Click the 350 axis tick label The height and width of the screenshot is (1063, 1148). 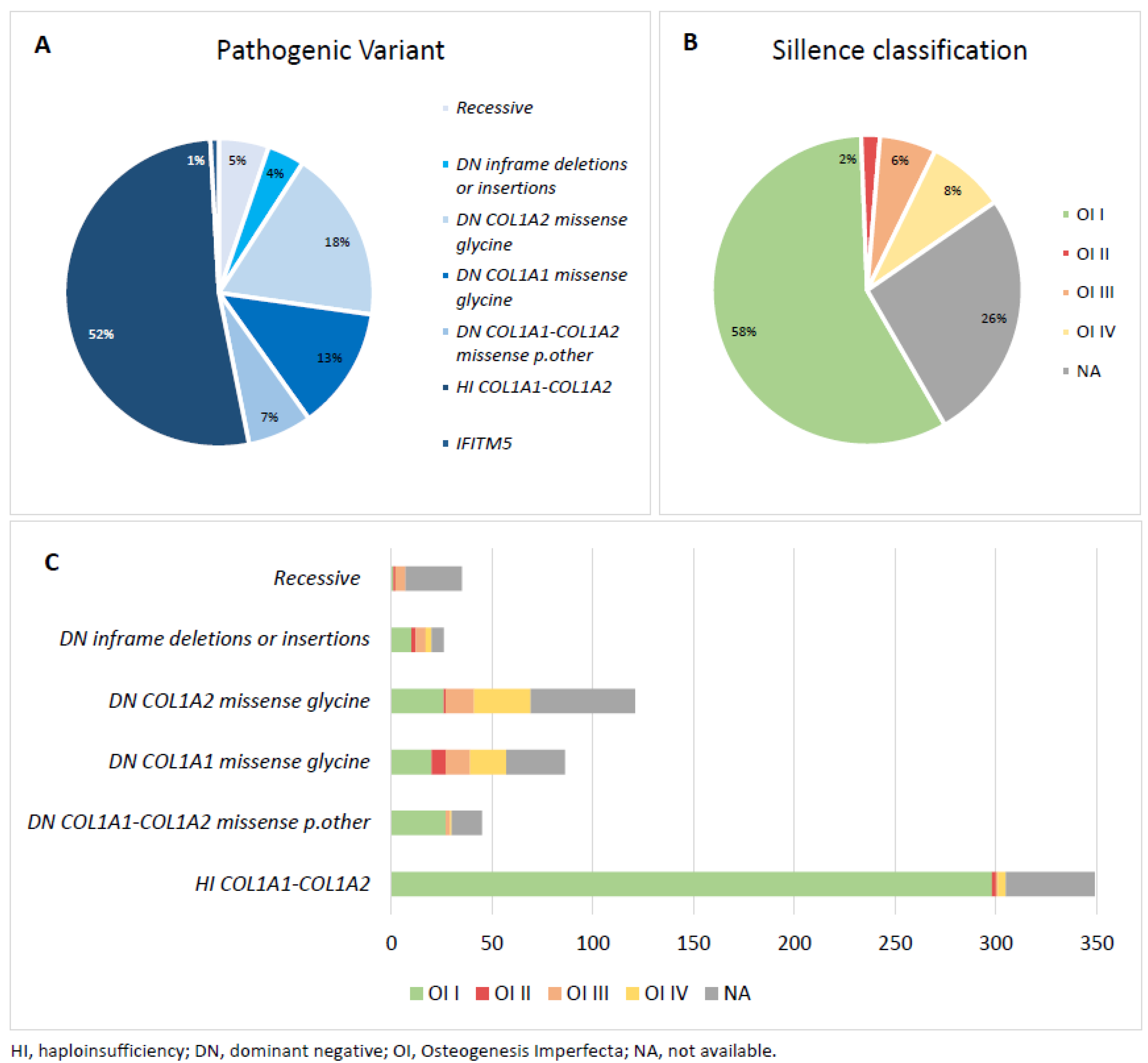pos(1096,944)
